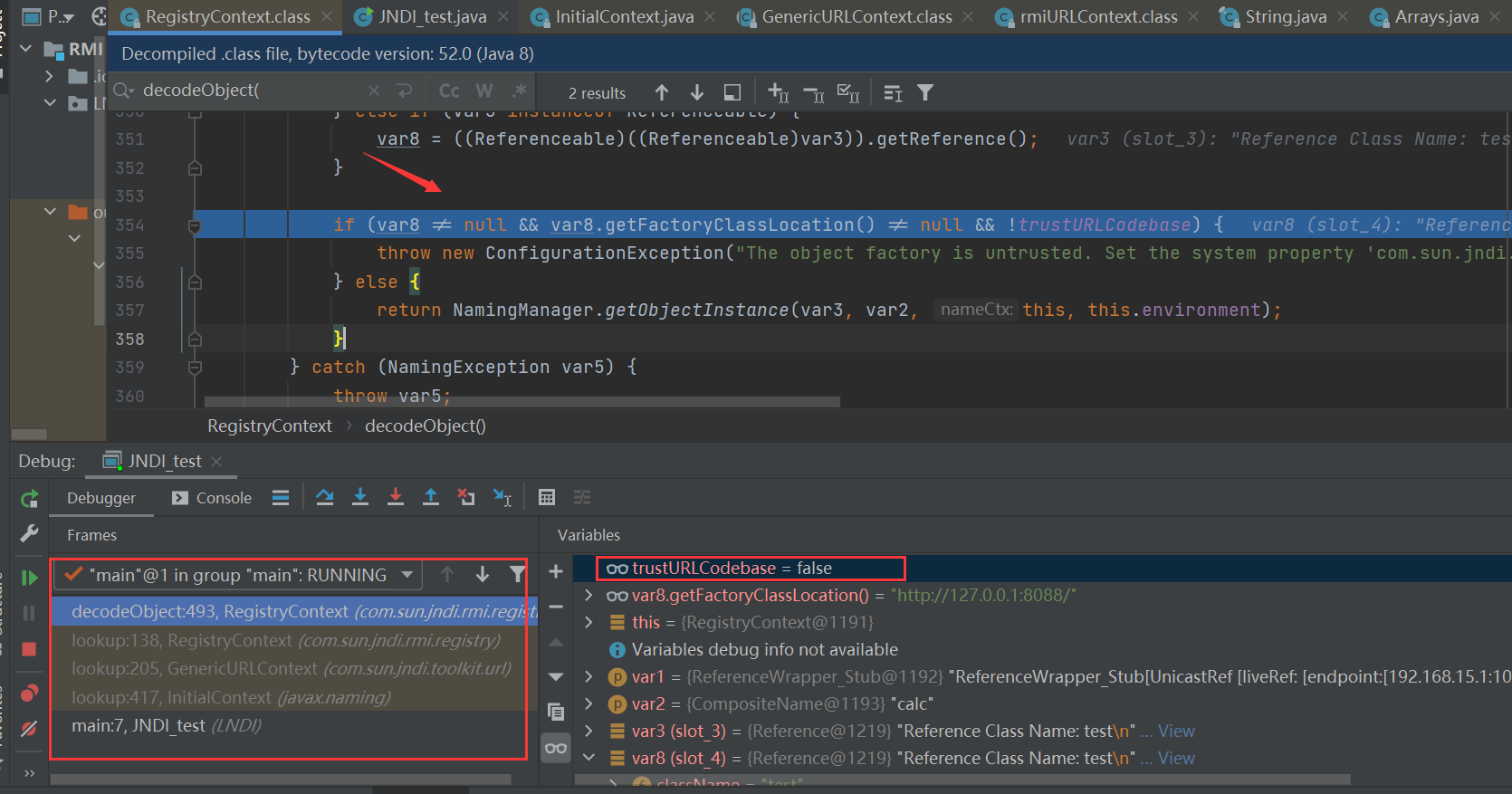The width and height of the screenshot is (1512, 794).
Task: Remove selected watch with minus icon
Action: click(x=556, y=607)
